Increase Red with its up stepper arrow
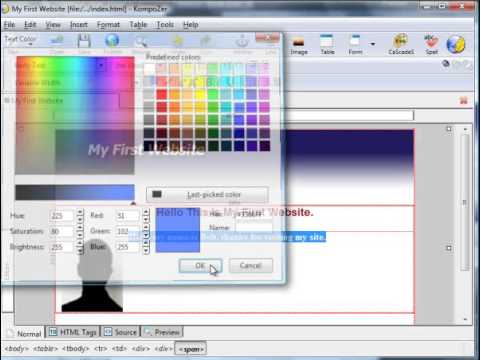Screen dimensions: 480x360 [146, 212]
